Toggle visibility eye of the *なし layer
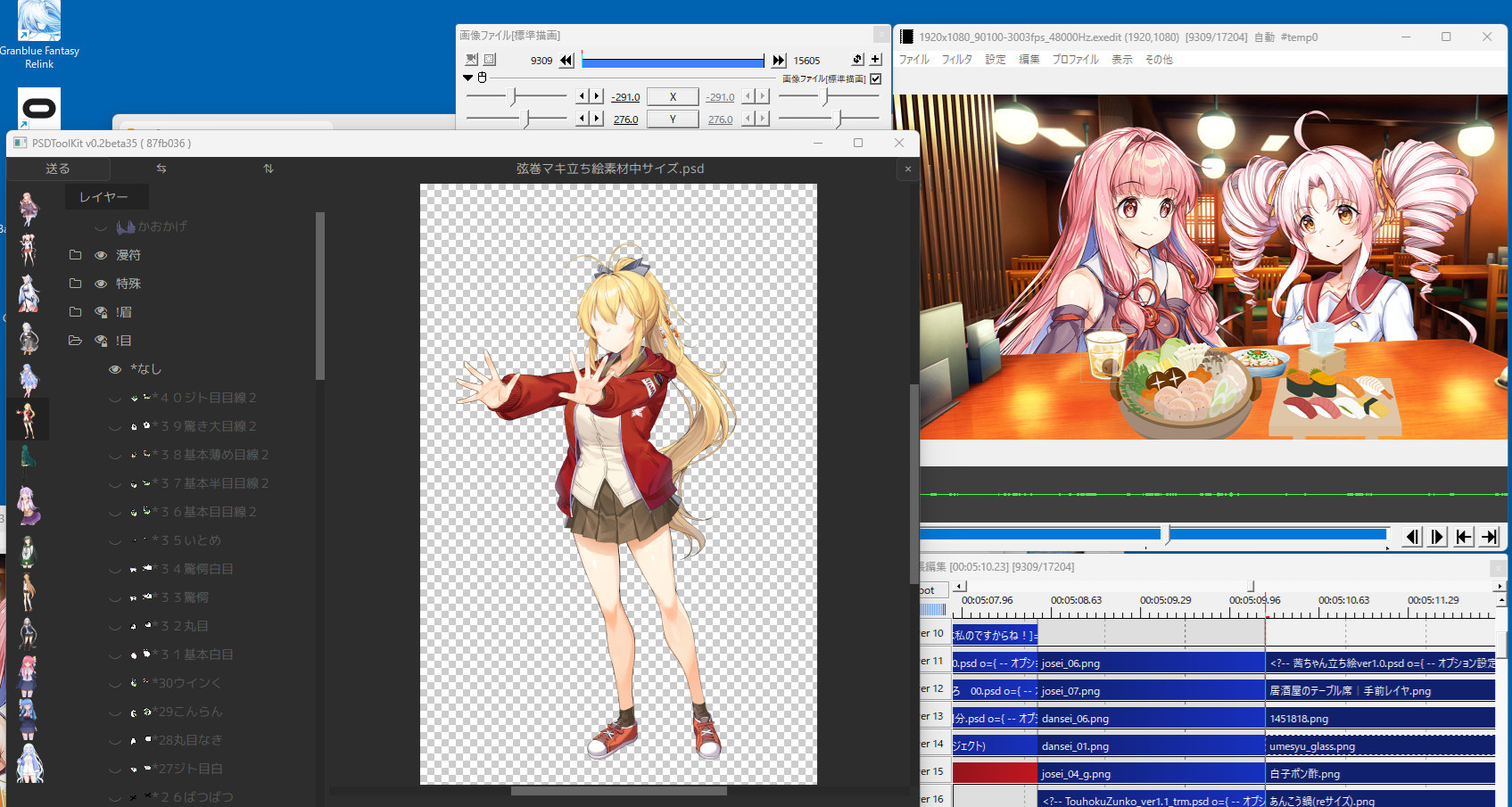 pyautogui.click(x=115, y=369)
